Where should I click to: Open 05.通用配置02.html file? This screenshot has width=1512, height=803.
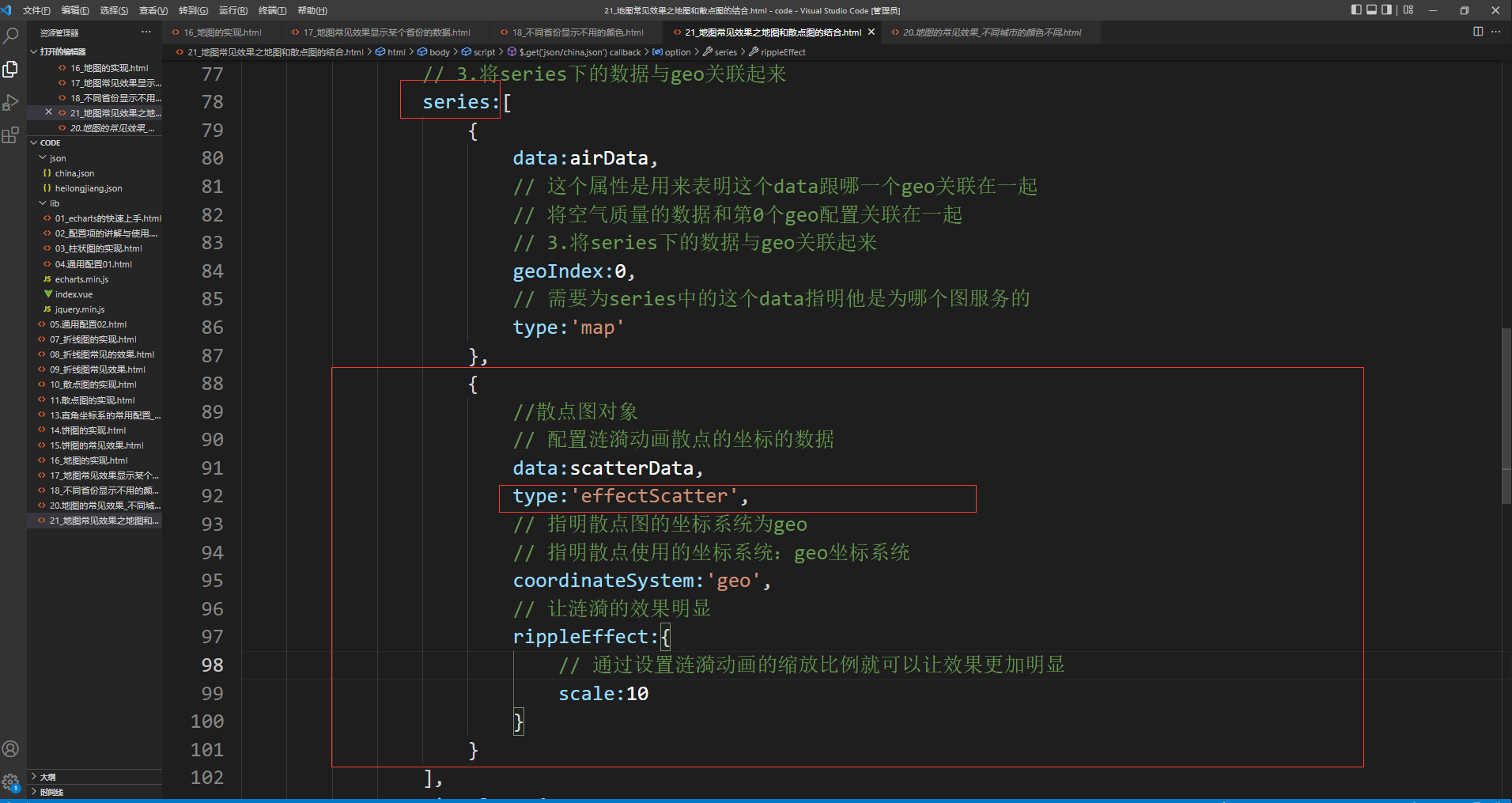pyautogui.click(x=88, y=324)
